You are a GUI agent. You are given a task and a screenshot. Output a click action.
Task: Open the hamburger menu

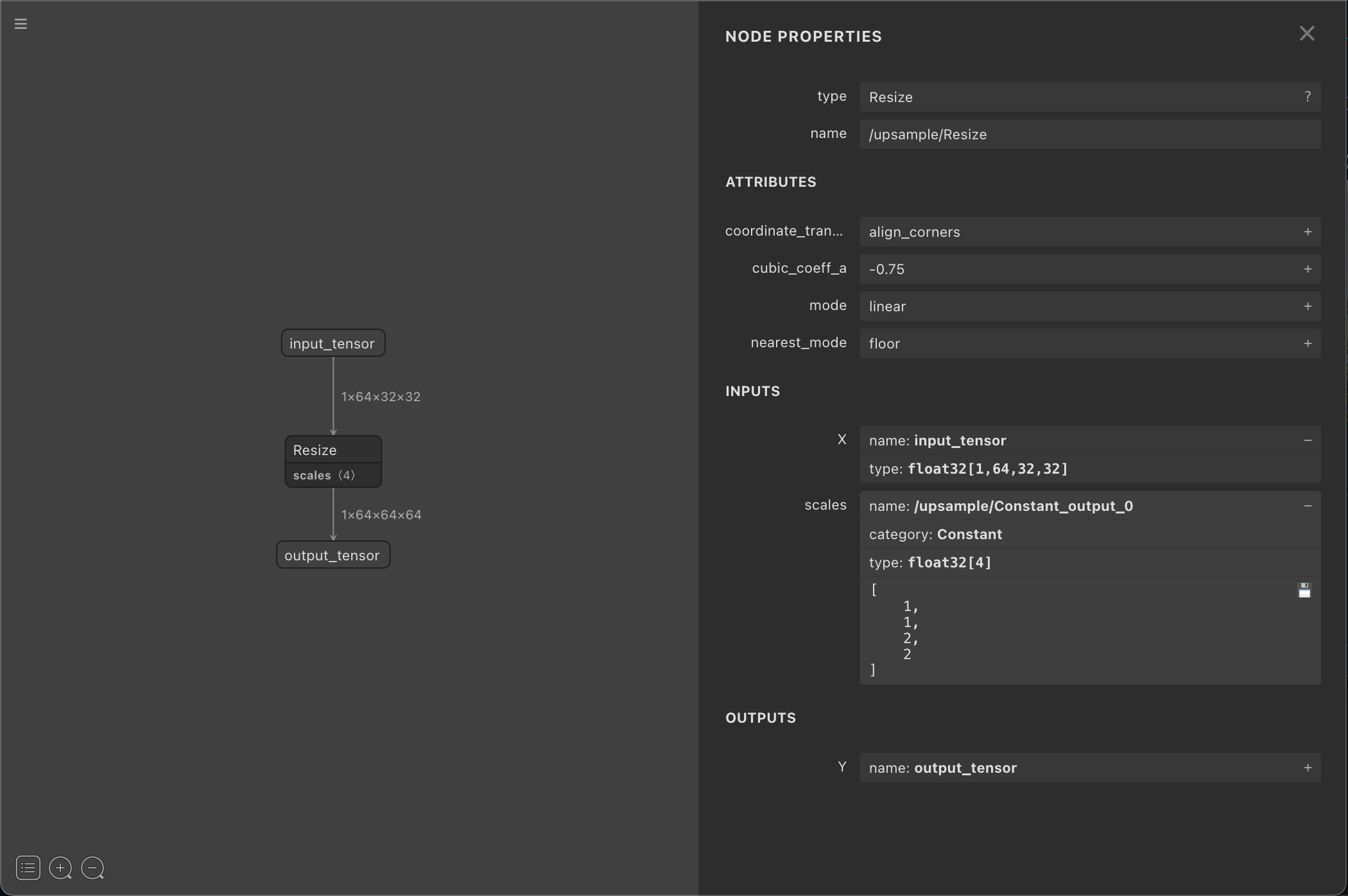click(21, 24)
